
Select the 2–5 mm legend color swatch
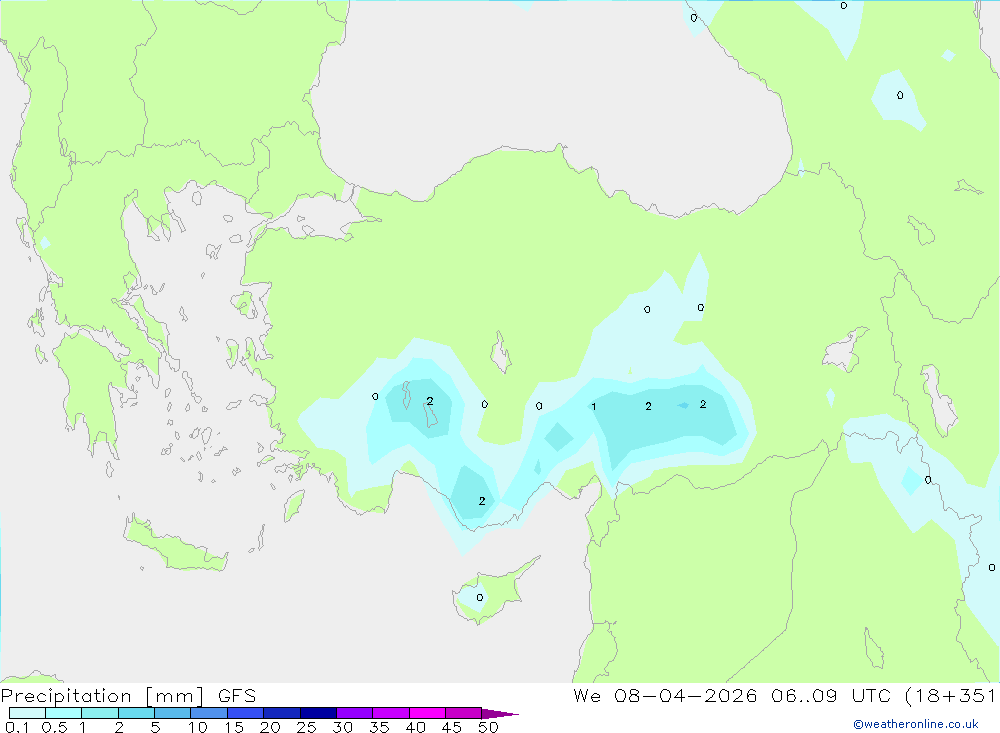click(136, 713)
